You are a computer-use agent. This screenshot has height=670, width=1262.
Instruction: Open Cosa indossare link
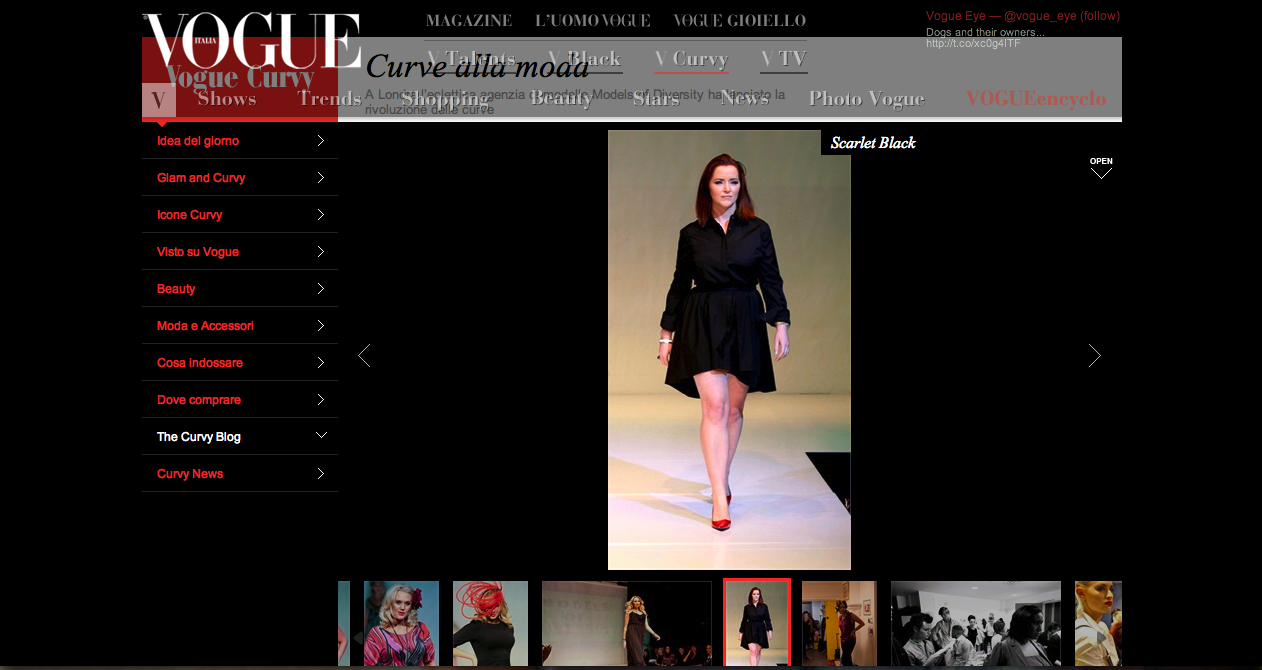point(200,363)
